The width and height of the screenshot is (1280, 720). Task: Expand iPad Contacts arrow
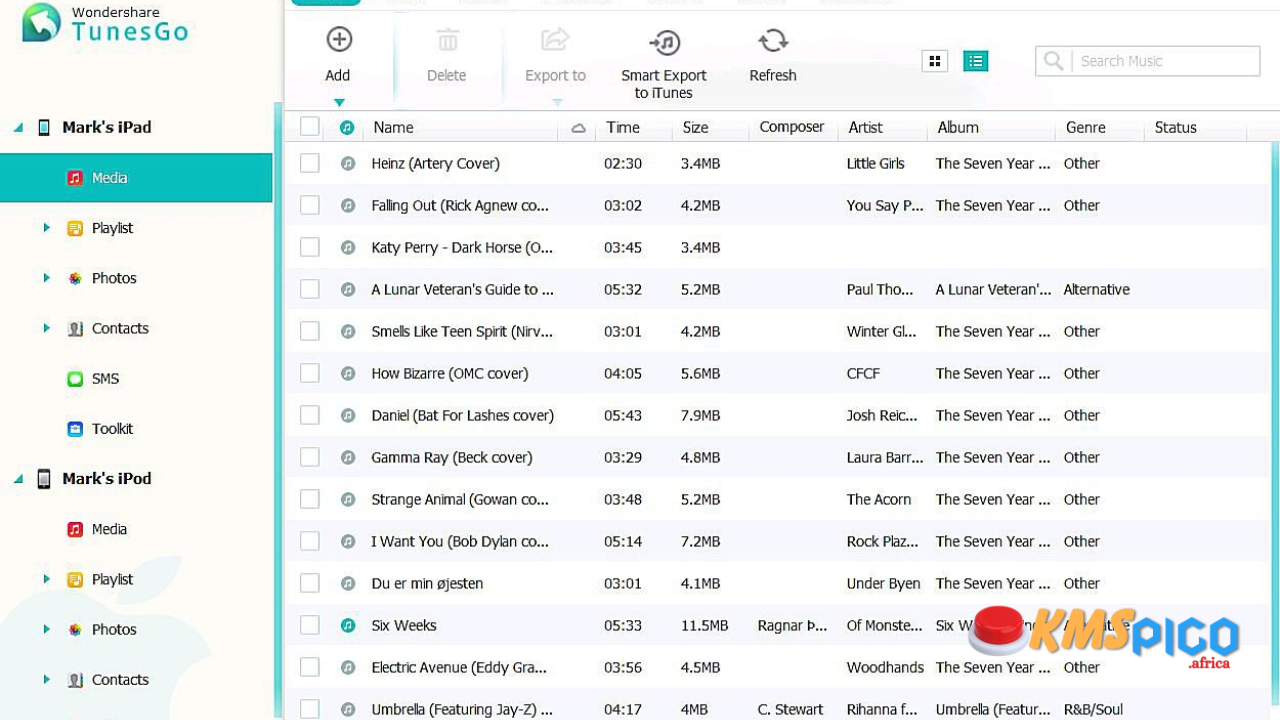(x=46, y=328)
